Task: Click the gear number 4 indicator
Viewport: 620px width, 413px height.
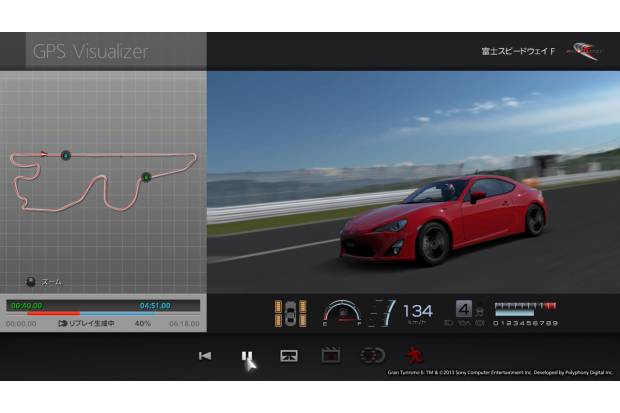Action: tap(464, 309)
